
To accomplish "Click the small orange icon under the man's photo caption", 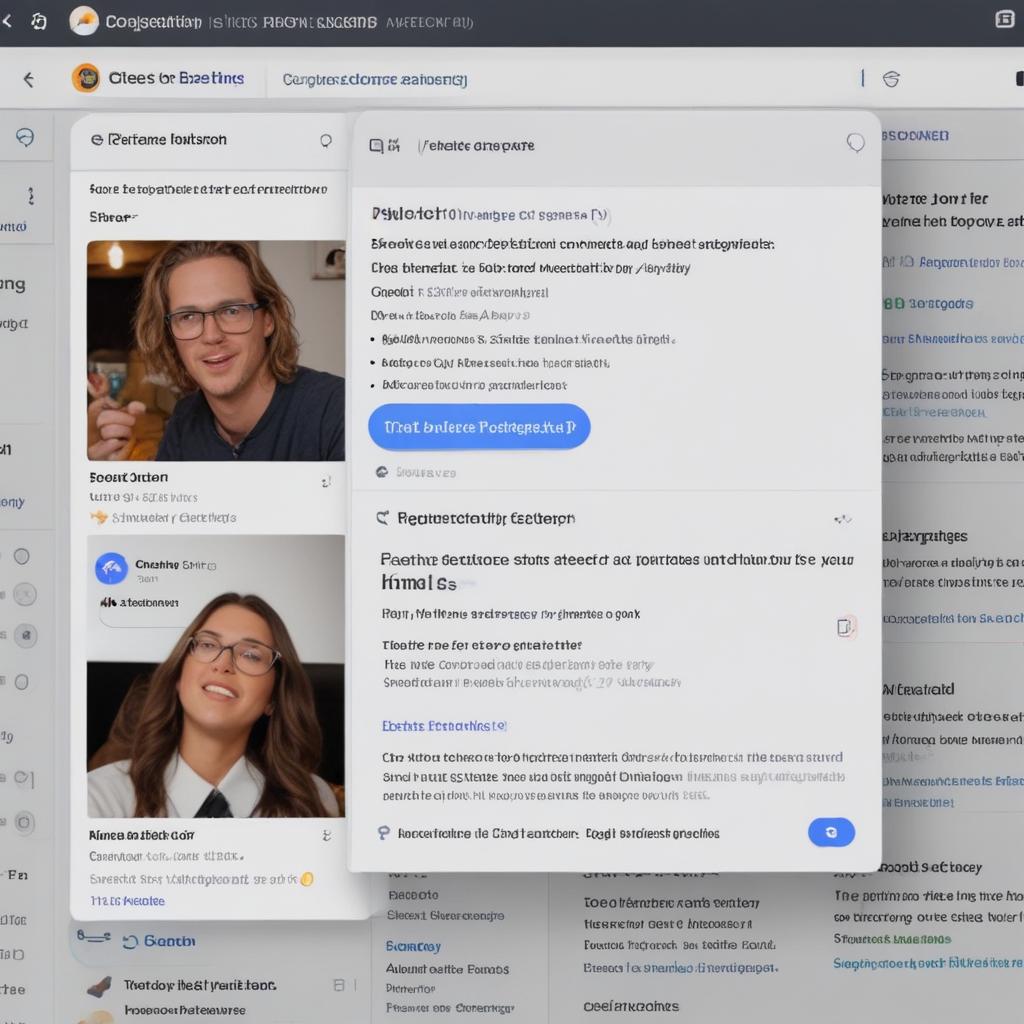I will [99, 518].
